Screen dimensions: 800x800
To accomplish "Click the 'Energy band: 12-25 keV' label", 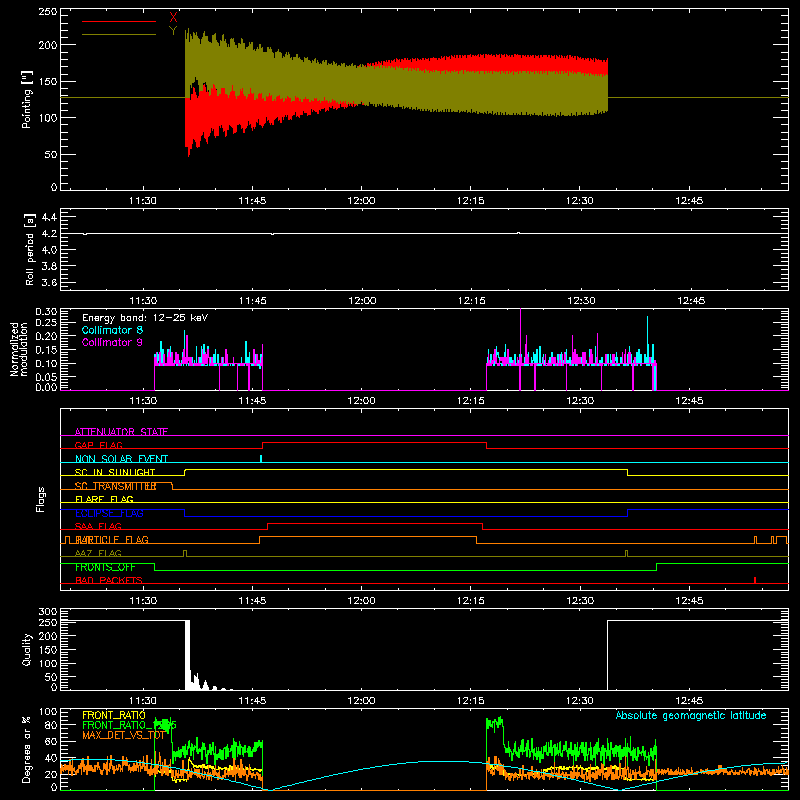I will [145, 318].
